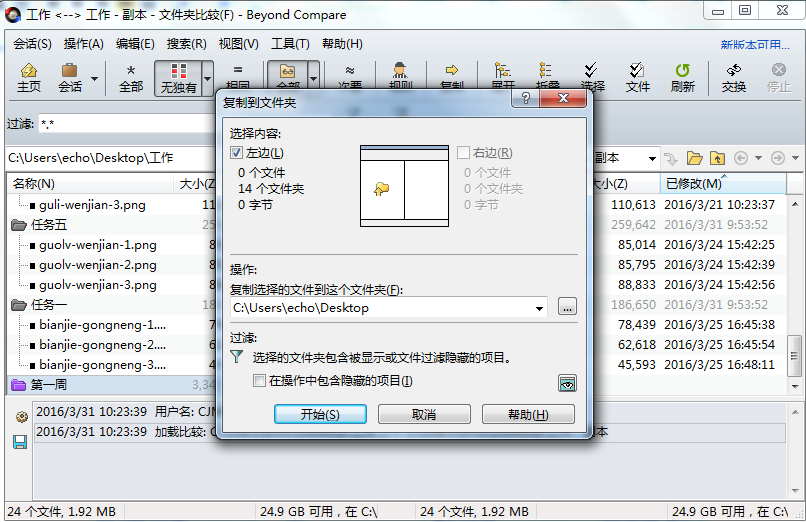806x522 pixels.
Task: Select the 相同 equals-sign filter button
Action: [237, 78]
